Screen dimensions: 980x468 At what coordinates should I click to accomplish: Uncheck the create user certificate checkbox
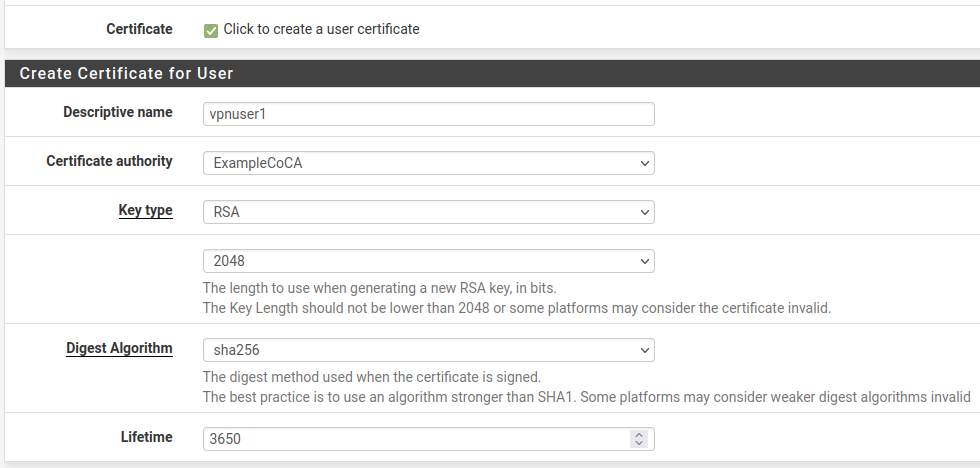pos(211,30)
